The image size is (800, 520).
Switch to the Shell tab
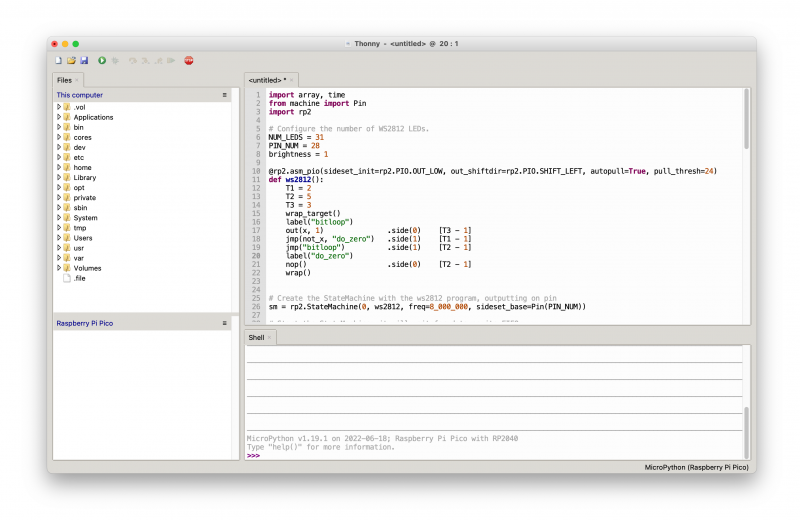click(258, 338)
